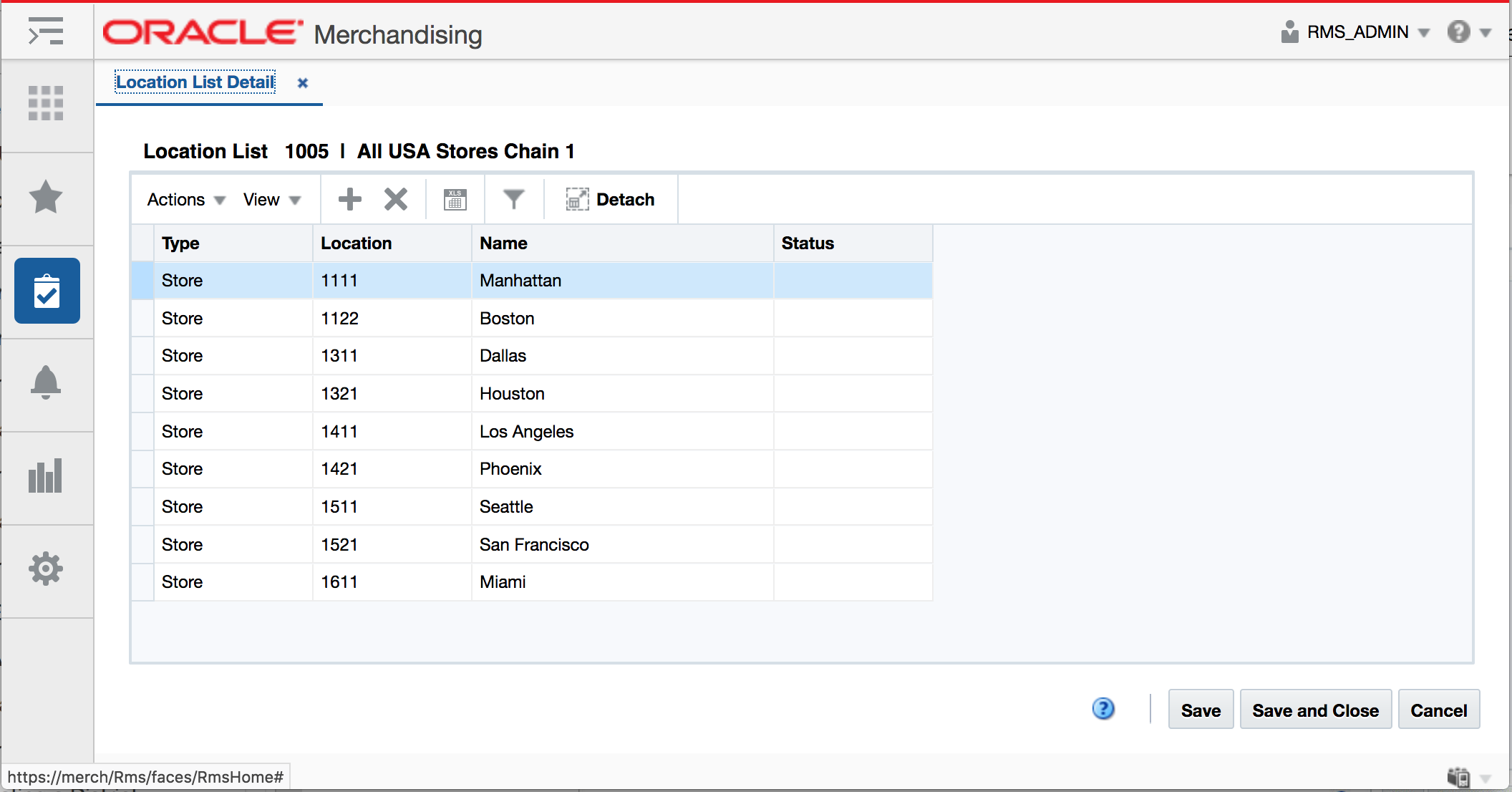Click the Export to Excel icon

[x=457, y=199]
